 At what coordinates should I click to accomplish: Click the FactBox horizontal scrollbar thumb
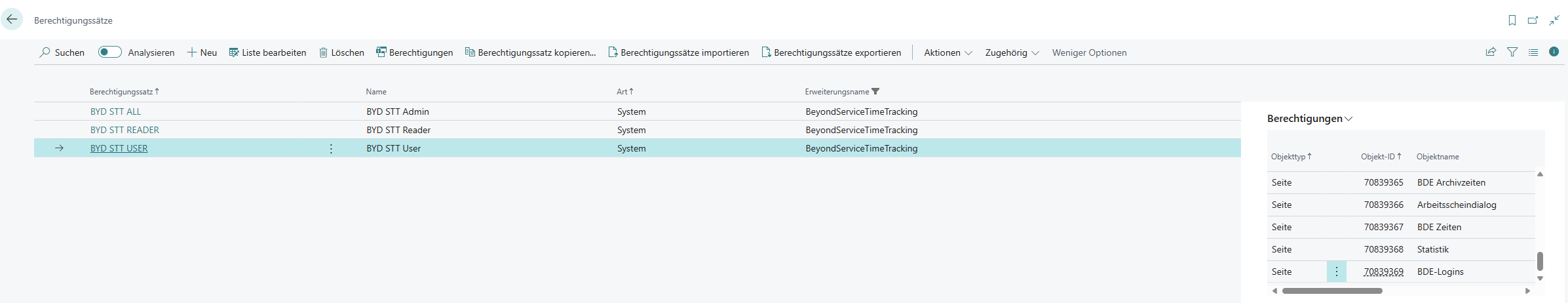[1332, 291]
